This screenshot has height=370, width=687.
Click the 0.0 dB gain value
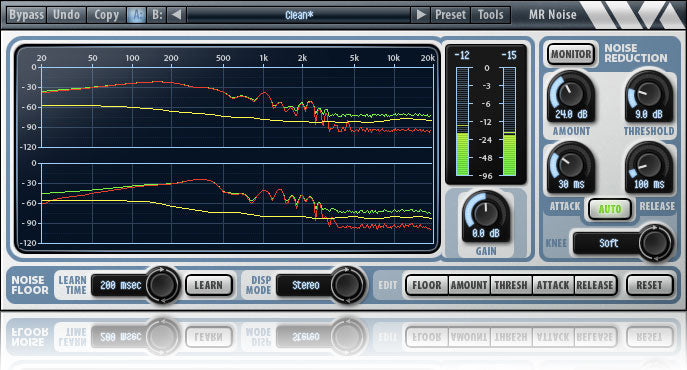pos(485,233)
